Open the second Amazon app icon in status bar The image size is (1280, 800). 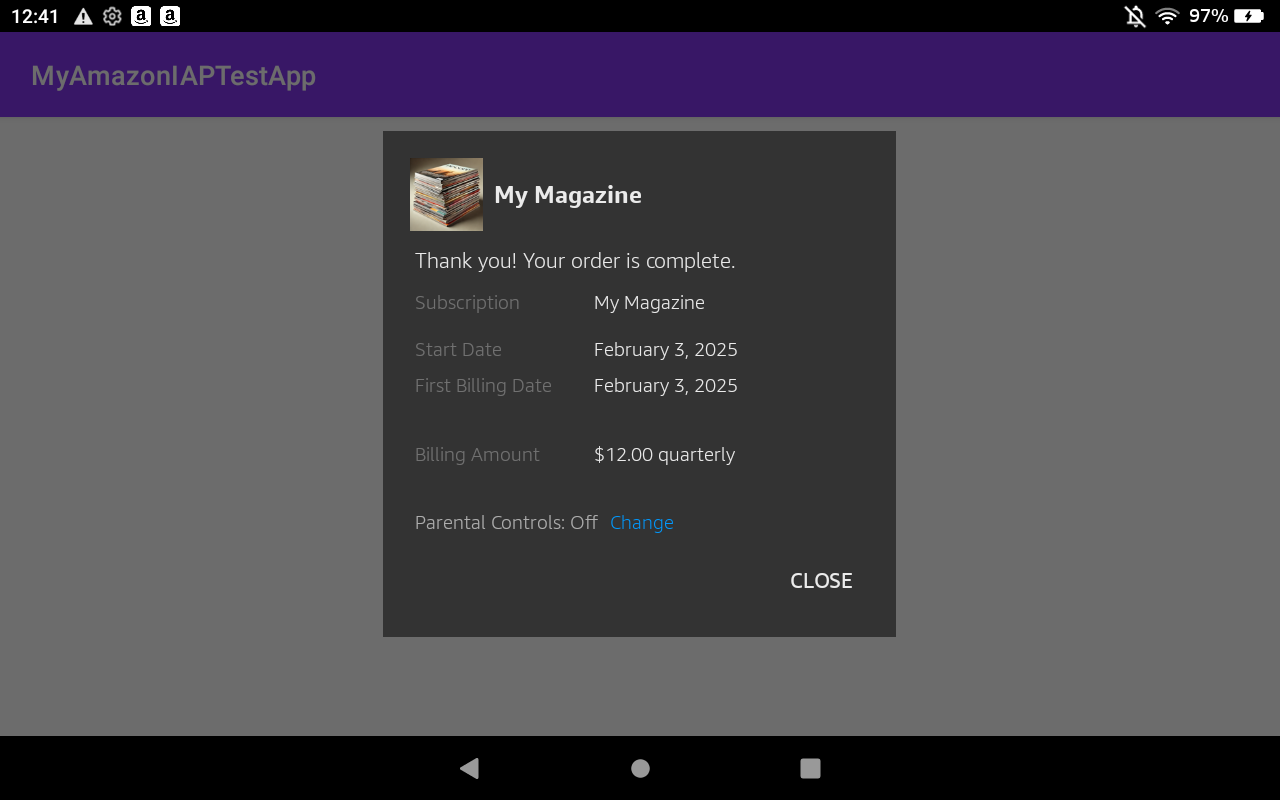[170, 15]
